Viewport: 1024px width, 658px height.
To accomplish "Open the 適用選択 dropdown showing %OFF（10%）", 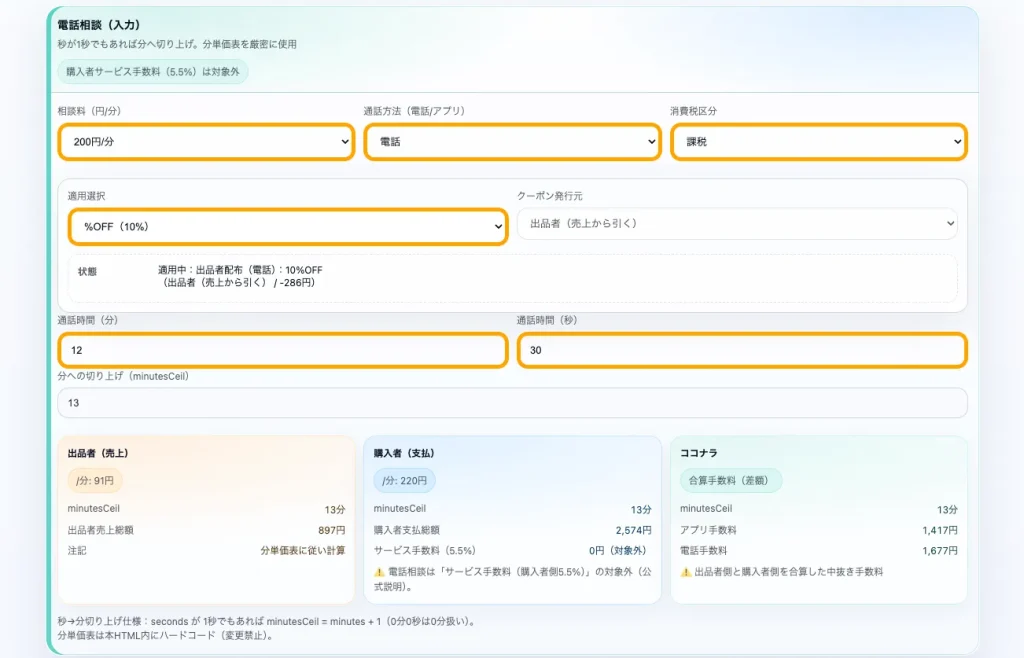I will tap(287, 227).
